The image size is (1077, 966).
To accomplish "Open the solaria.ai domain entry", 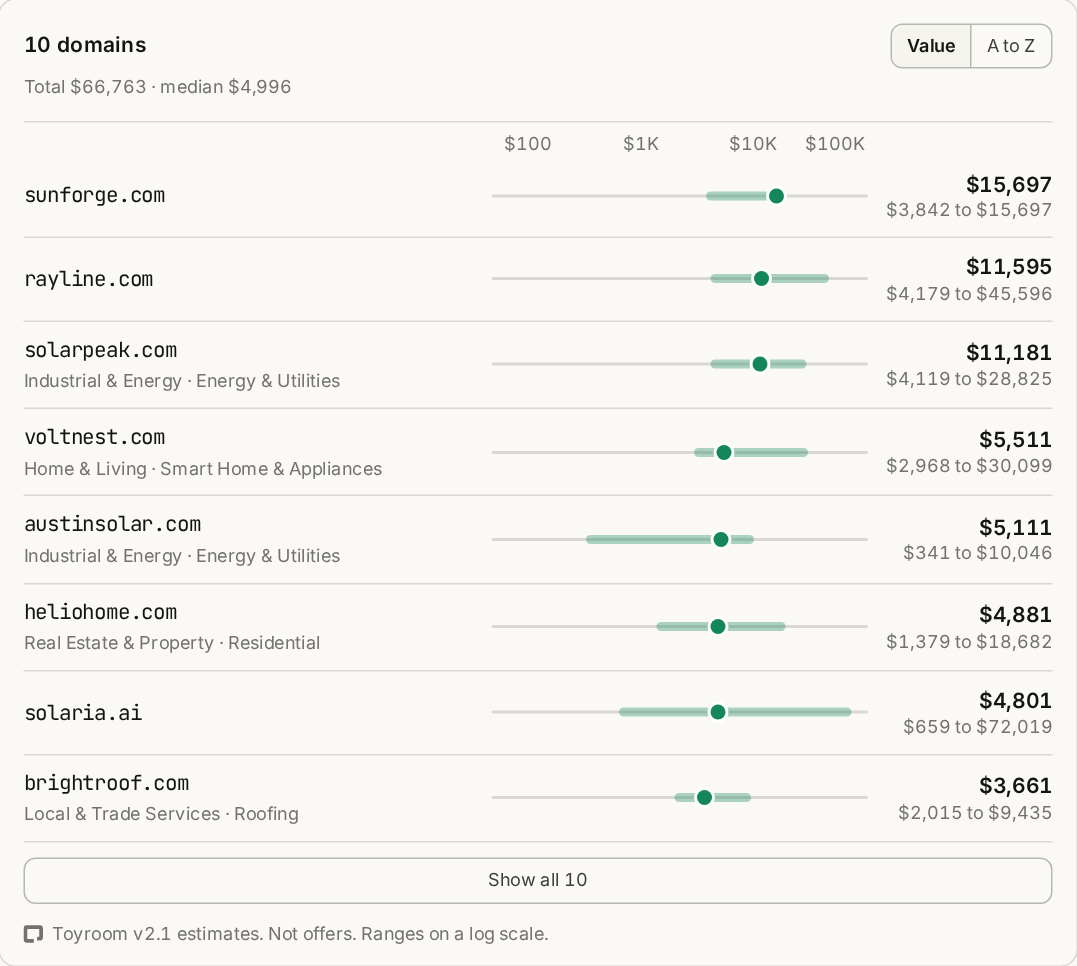I will (538, 713).
